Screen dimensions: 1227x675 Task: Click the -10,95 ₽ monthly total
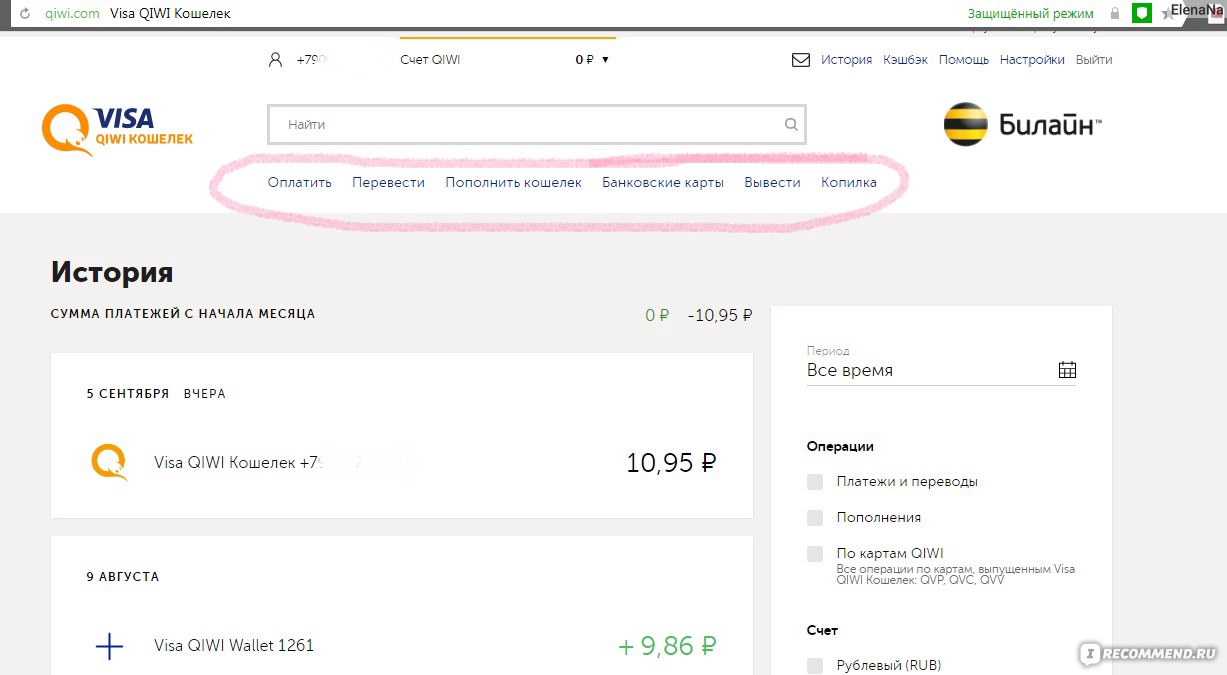(x=720, y=315)
